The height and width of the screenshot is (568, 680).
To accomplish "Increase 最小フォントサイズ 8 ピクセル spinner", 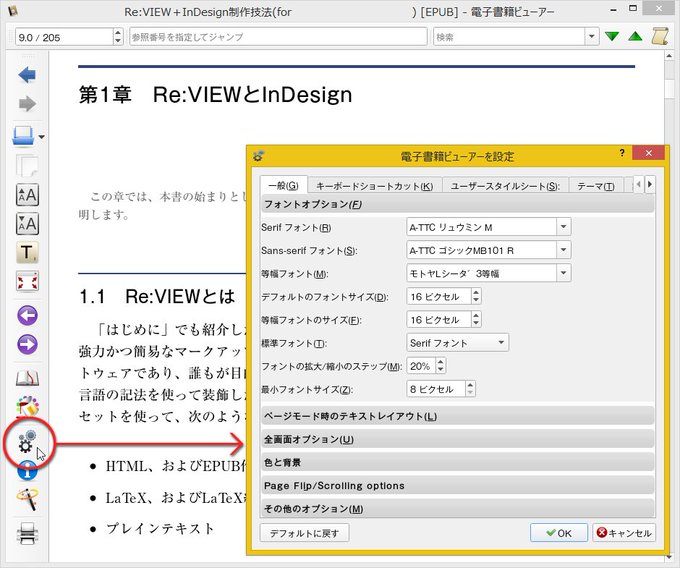I will tap(470, 385).
